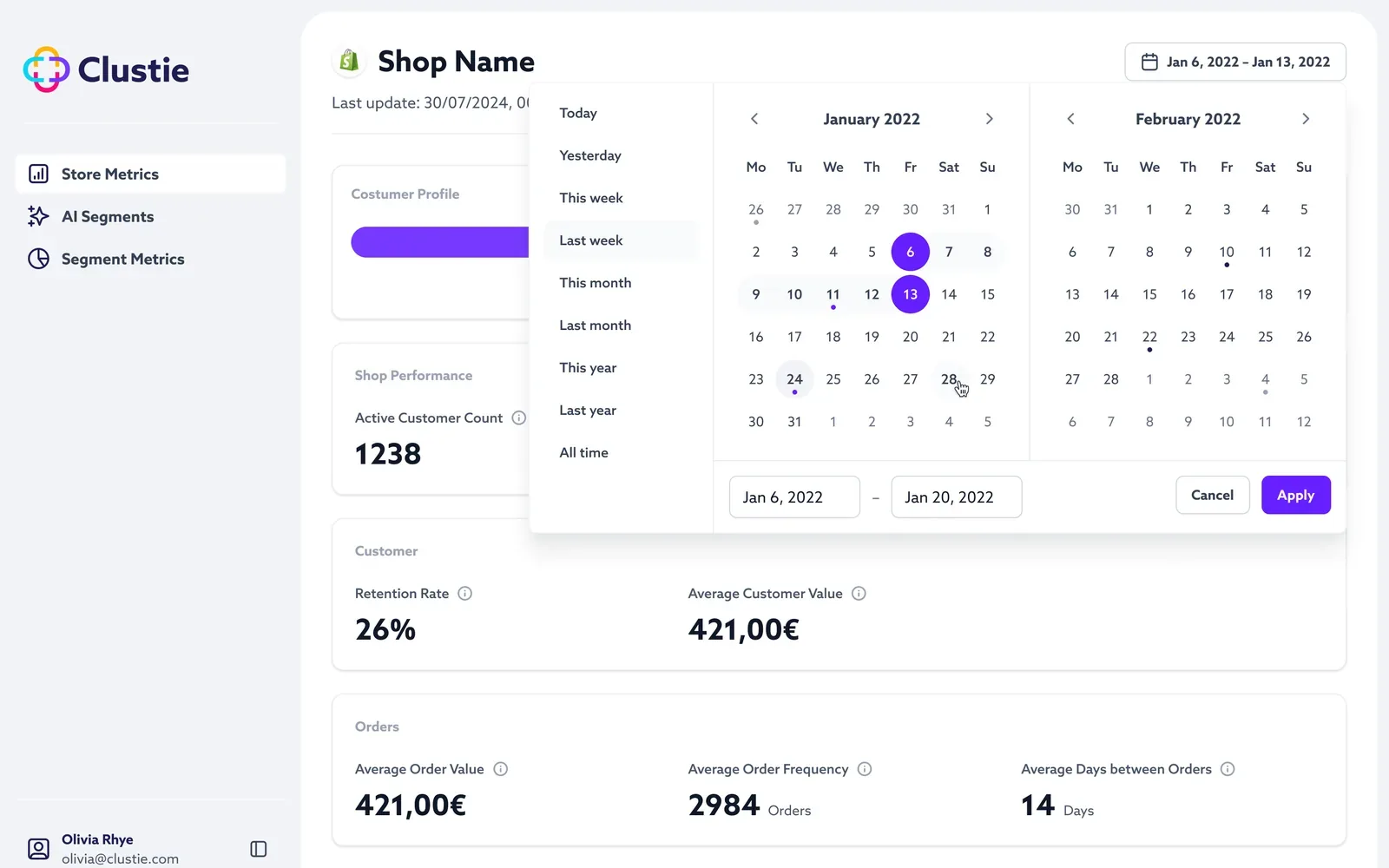Show info for Active Customer Count
Viewport: 1389px width, 868px height.
(519, 418)
